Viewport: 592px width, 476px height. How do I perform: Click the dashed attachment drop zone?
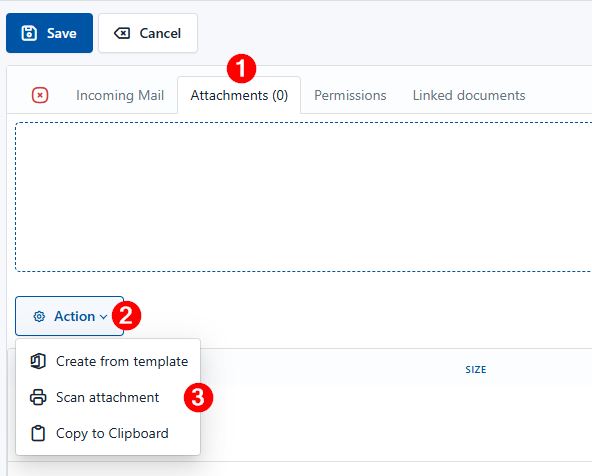coord(304,197)
